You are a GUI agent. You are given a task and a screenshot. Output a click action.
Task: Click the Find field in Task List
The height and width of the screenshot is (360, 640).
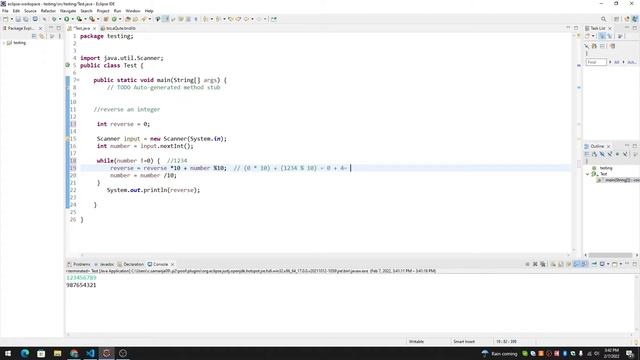tap(596, 62)
